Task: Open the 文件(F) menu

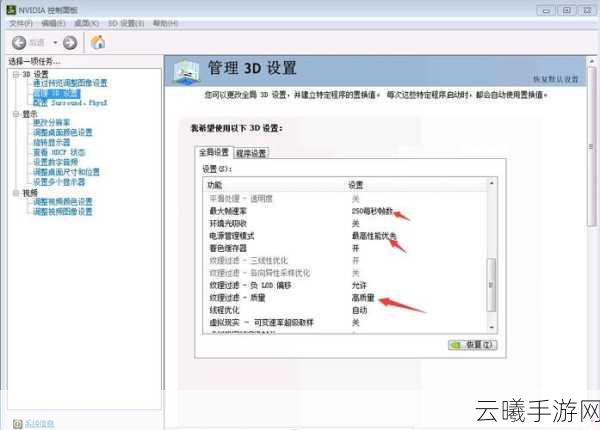Action: pyautogui.click(x=21, y=24)
